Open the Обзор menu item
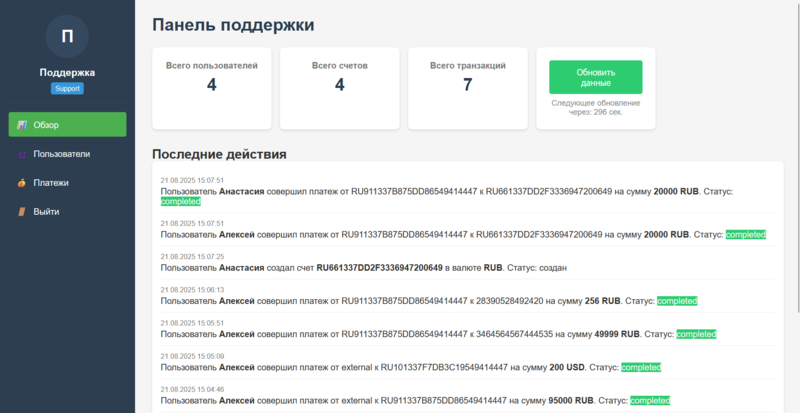This screenshot has height=413, width=800. [67, 125]
